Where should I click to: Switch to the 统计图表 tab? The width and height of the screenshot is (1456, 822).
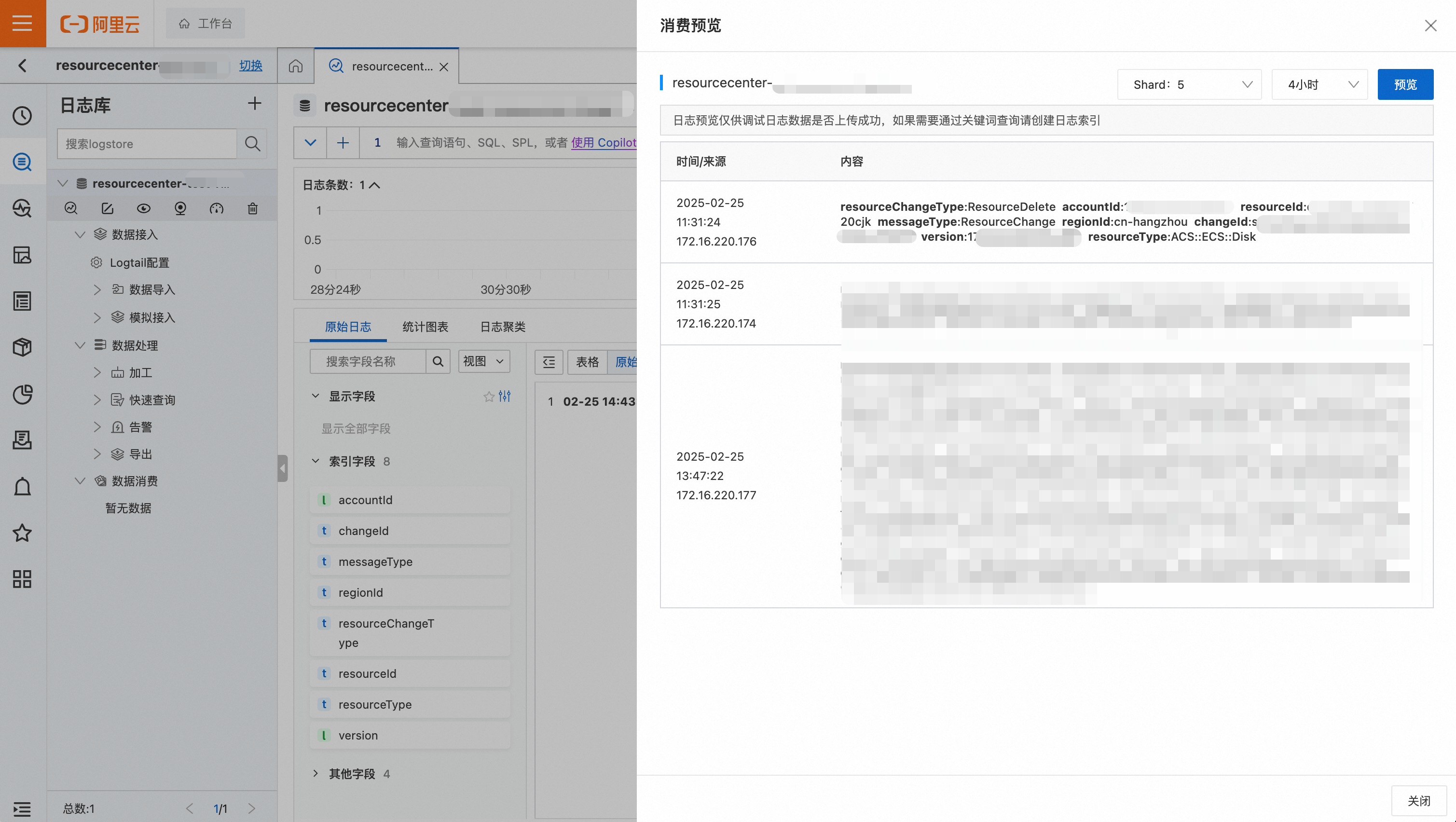[x=425, y=327]
